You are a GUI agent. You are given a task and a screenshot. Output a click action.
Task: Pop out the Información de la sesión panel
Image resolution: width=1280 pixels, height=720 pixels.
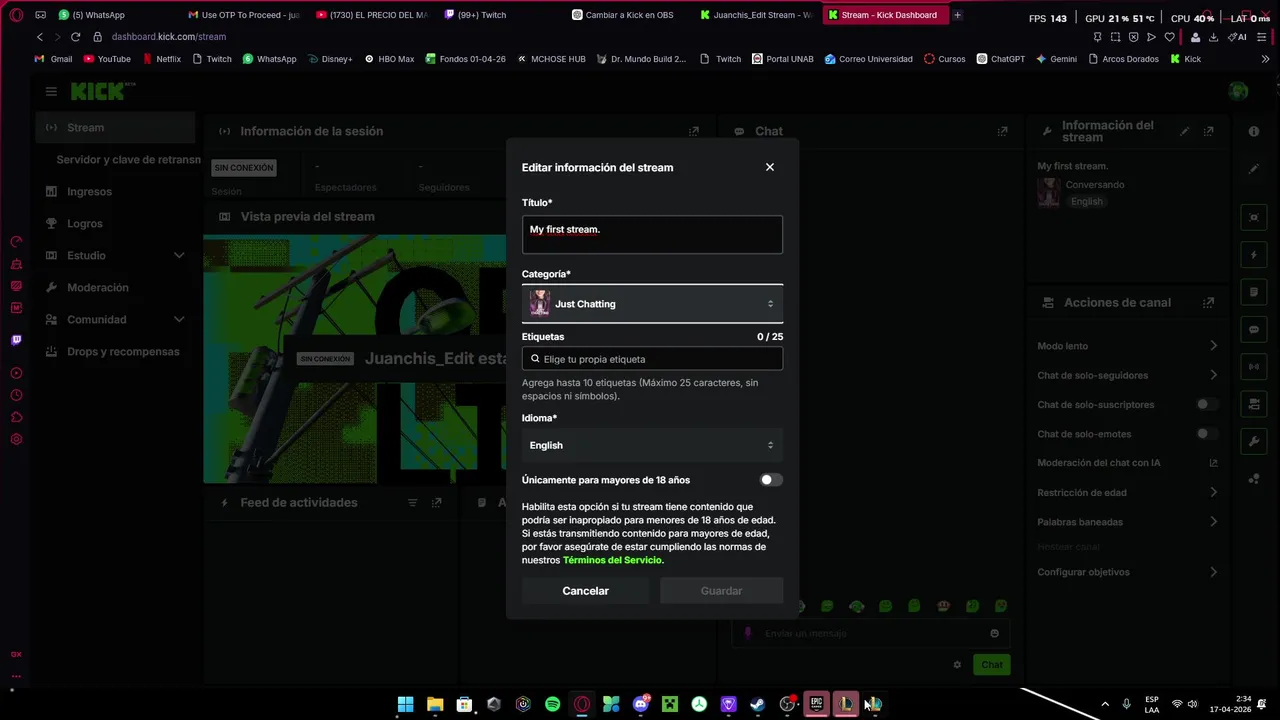click(694, 131)
